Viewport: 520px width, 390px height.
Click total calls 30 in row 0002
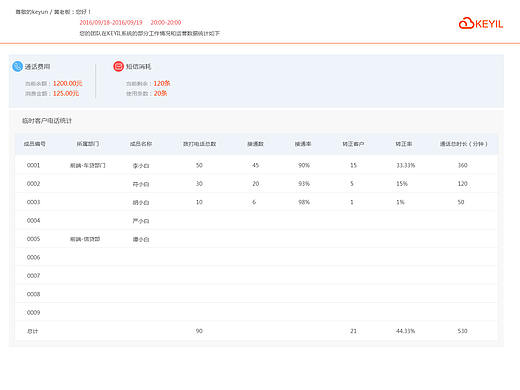(199, 184)
